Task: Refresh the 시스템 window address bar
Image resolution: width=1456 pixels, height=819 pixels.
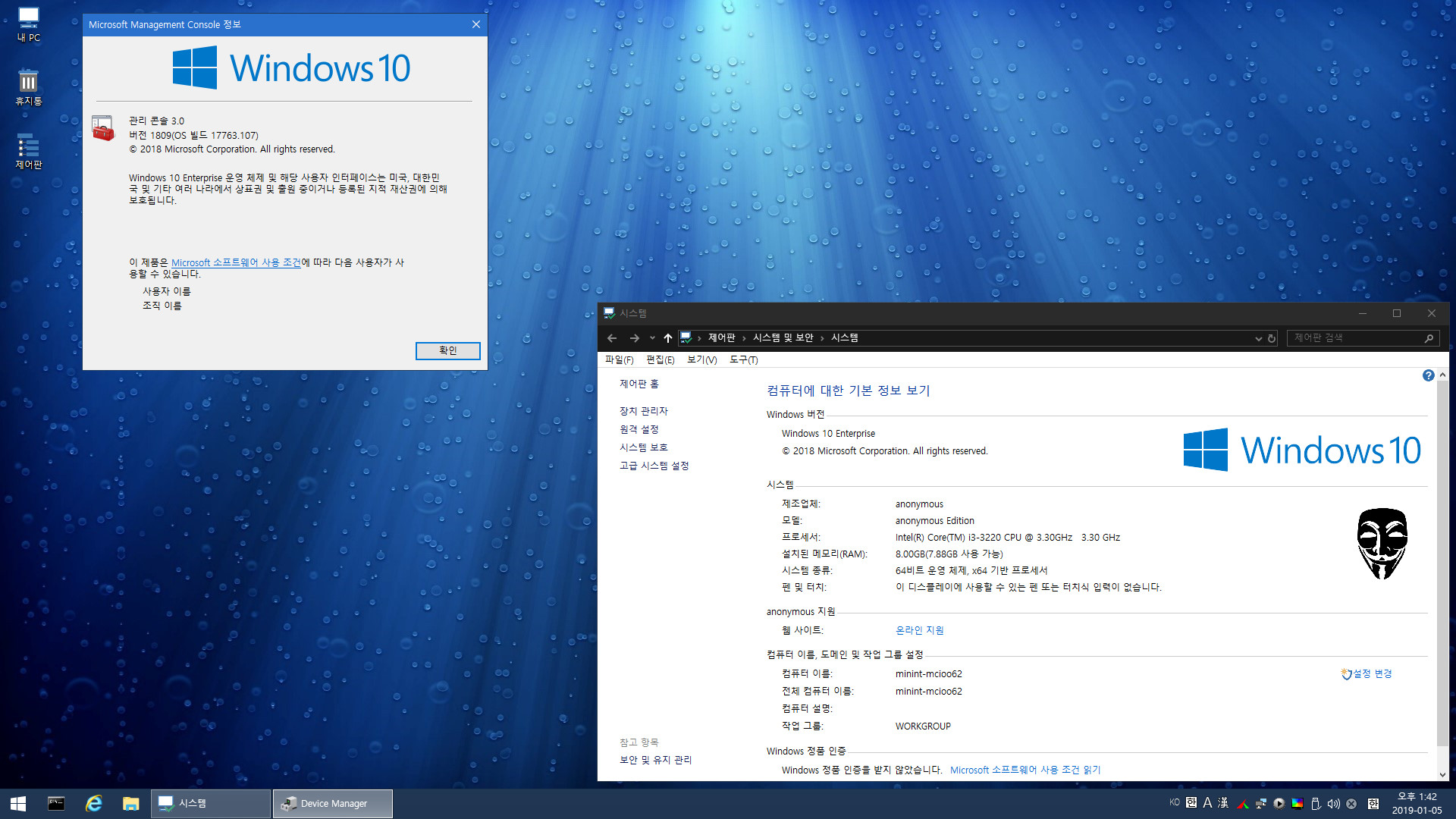Action: coord(1272,338)
